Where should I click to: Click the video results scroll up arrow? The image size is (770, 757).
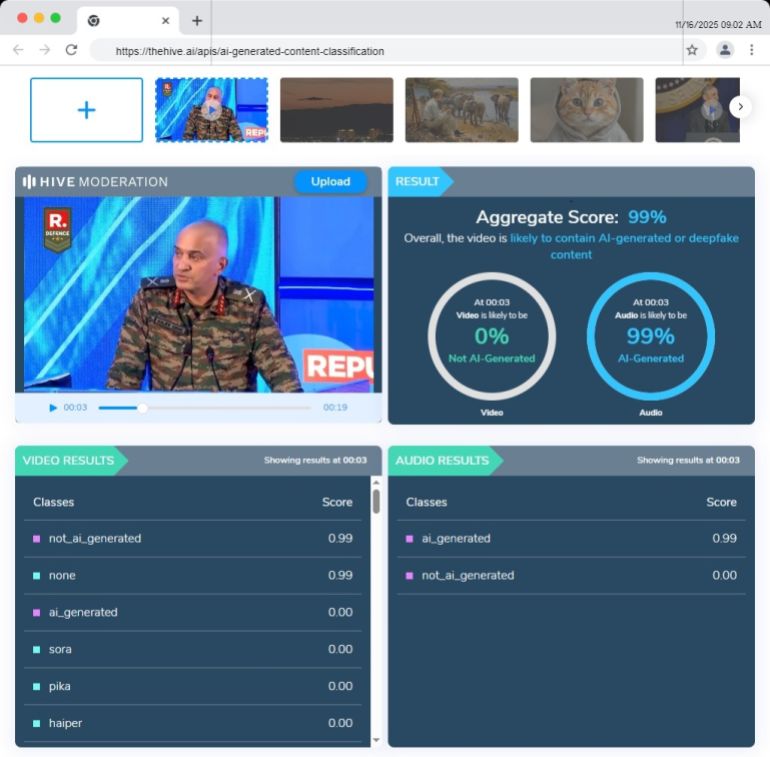pos(376,483)
